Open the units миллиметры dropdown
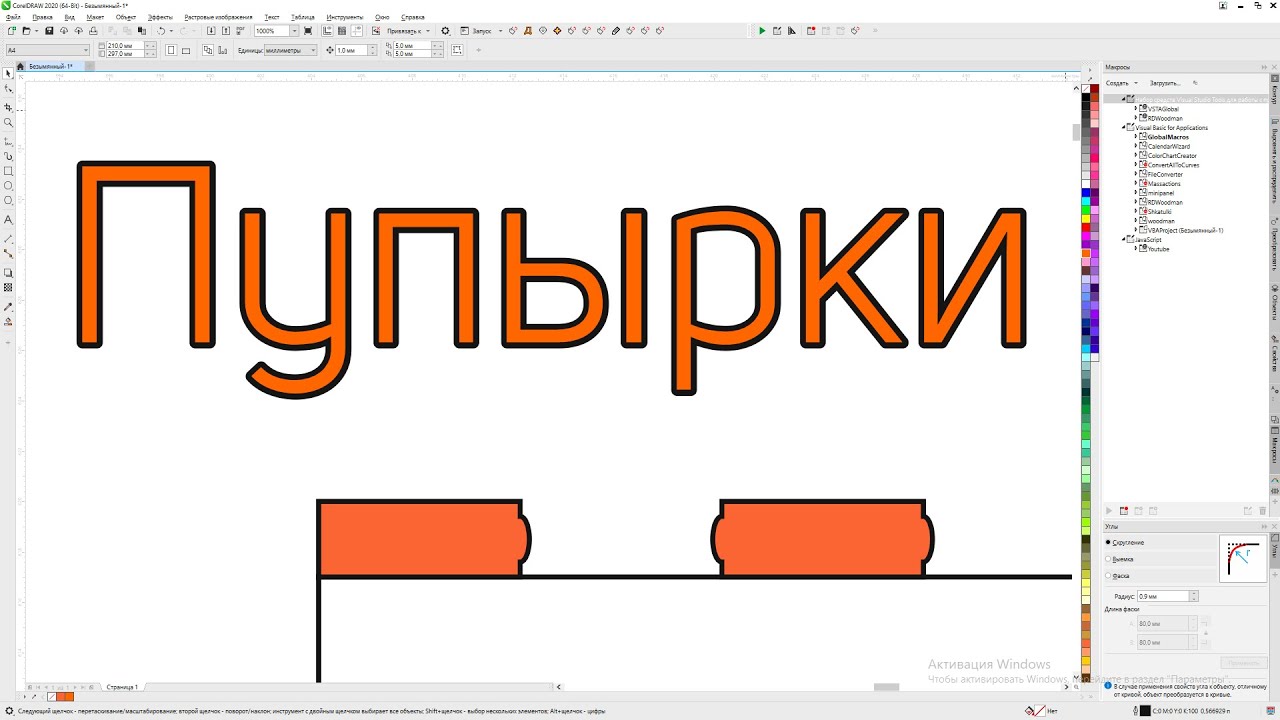Viewport: 1280px width, 720px height. coord(313,49)
